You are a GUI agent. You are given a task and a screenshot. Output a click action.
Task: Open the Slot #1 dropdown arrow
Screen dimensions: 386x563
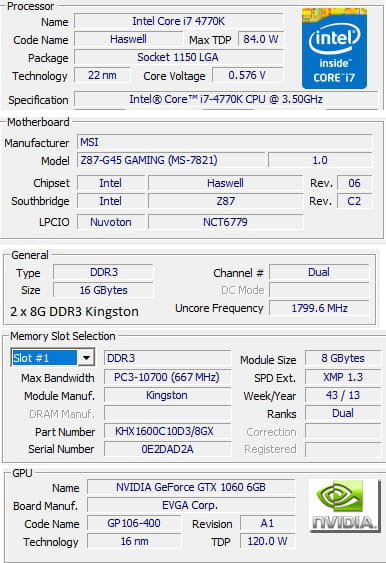pos(86,358)
